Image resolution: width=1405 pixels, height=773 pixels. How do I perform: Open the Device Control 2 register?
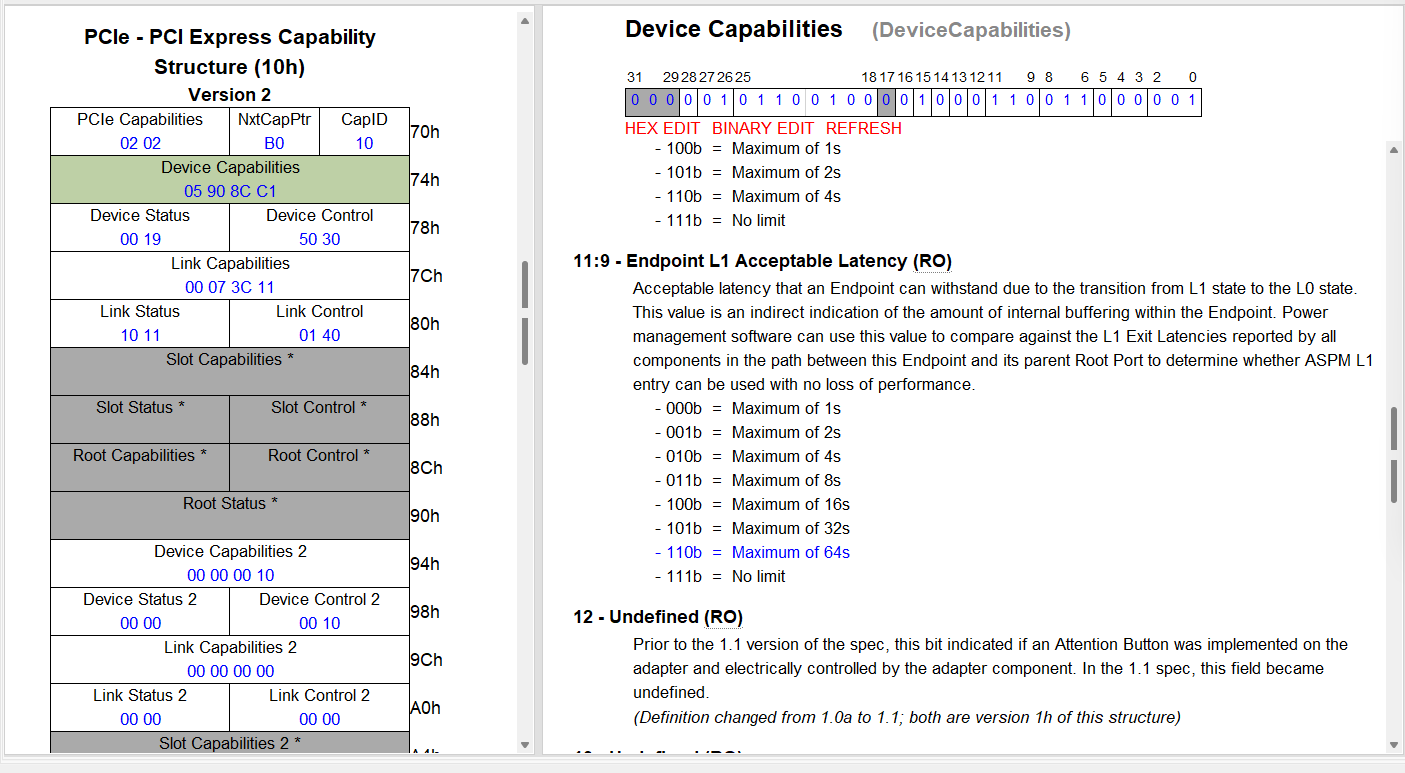pyautogui.click(x=320, y=611)
